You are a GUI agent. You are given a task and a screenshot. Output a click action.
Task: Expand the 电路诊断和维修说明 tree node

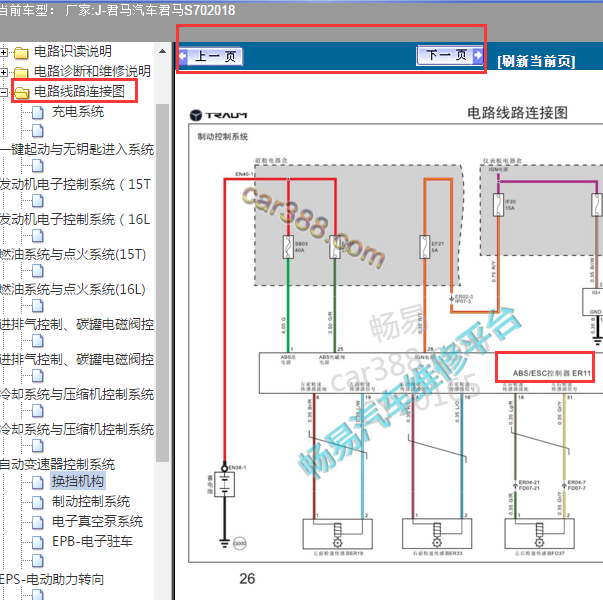pos(3,72)
